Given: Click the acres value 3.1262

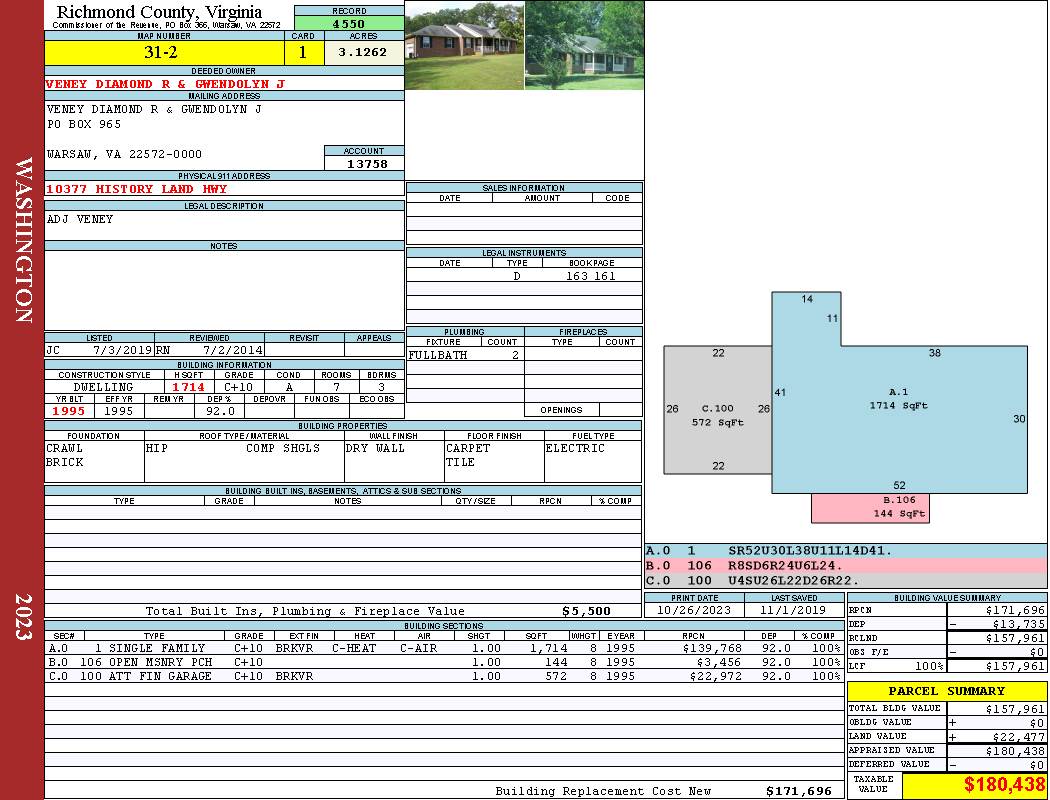Looking at the screenshot, I should pyautogui.click(x=362, y=52).
